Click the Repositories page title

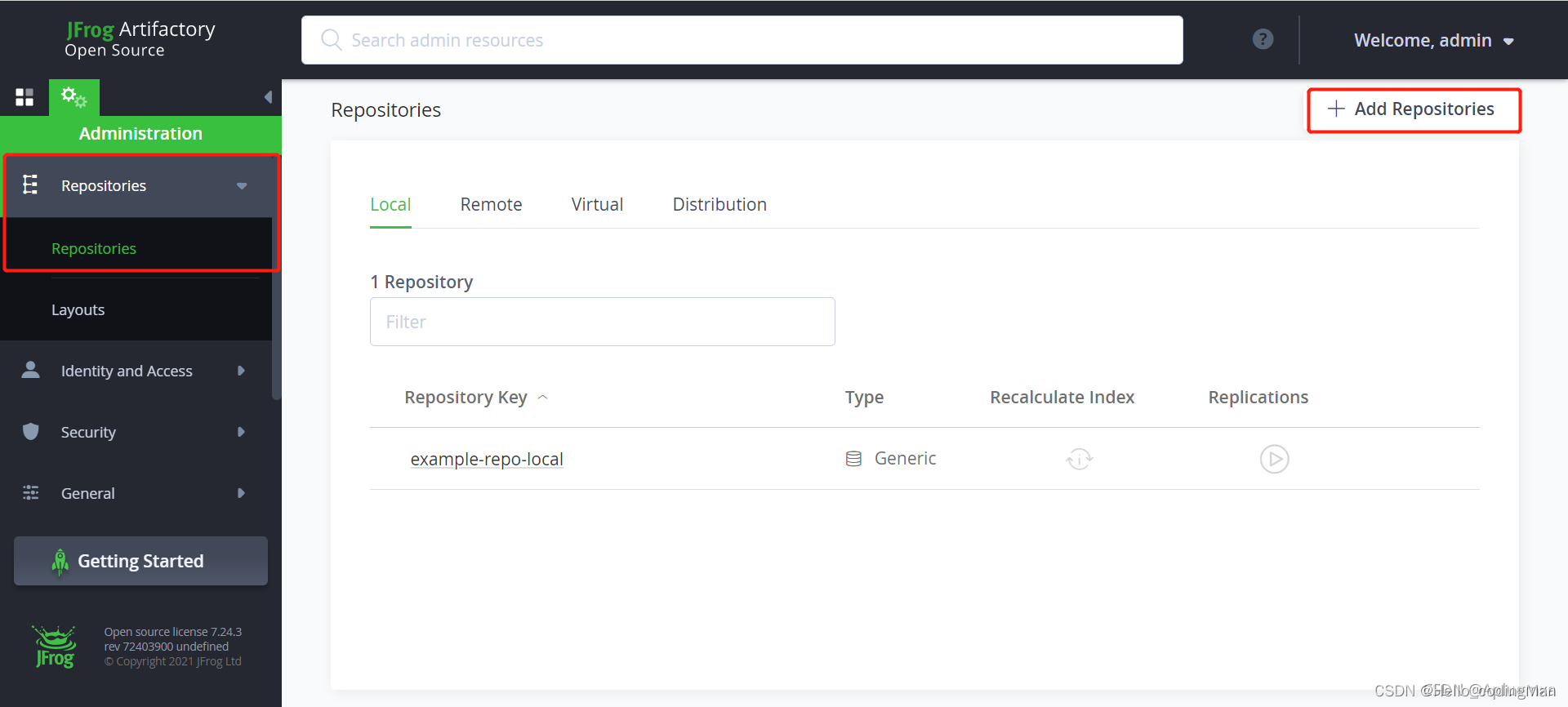[385, 110]
